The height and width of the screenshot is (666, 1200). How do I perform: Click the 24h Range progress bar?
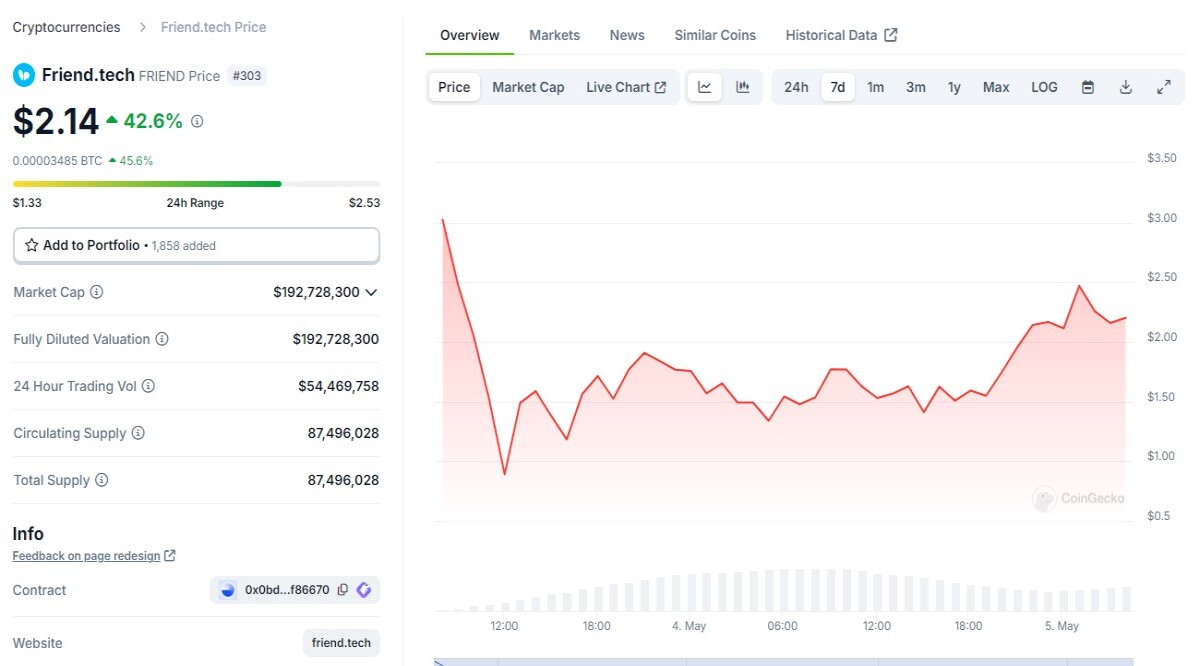[x=196, y=184]
